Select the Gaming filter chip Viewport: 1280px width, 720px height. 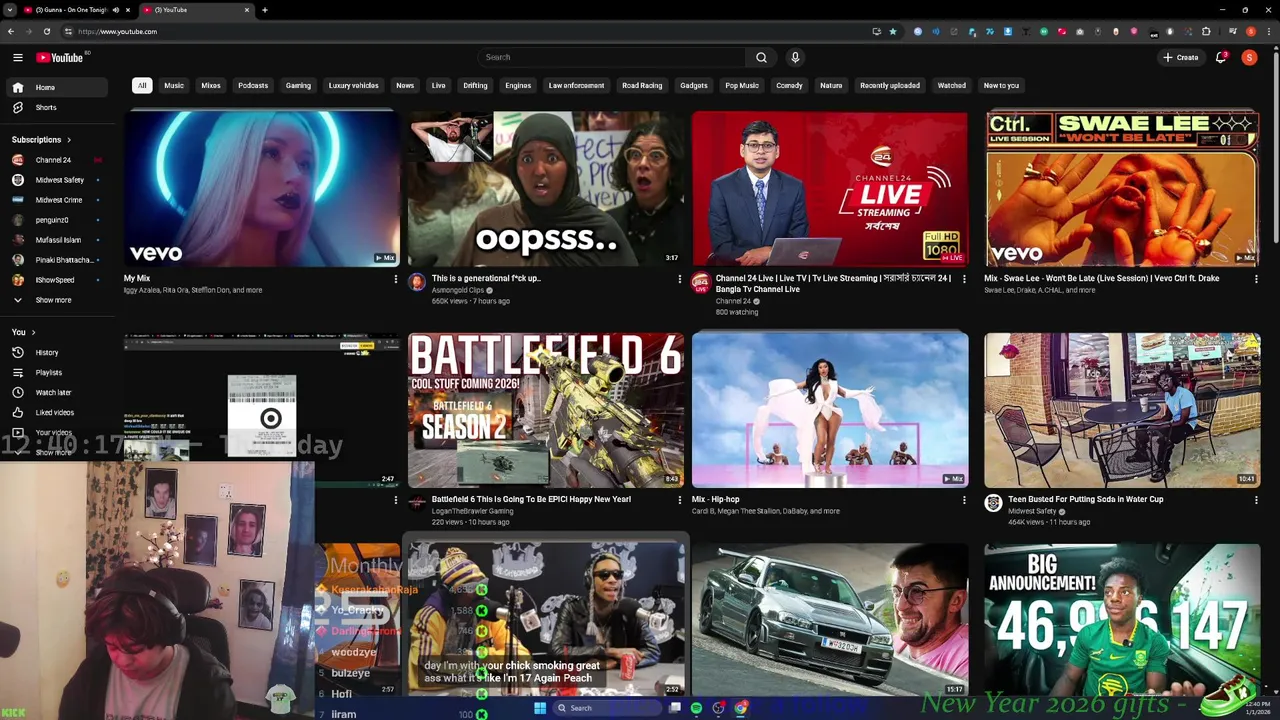coord(298,86)
